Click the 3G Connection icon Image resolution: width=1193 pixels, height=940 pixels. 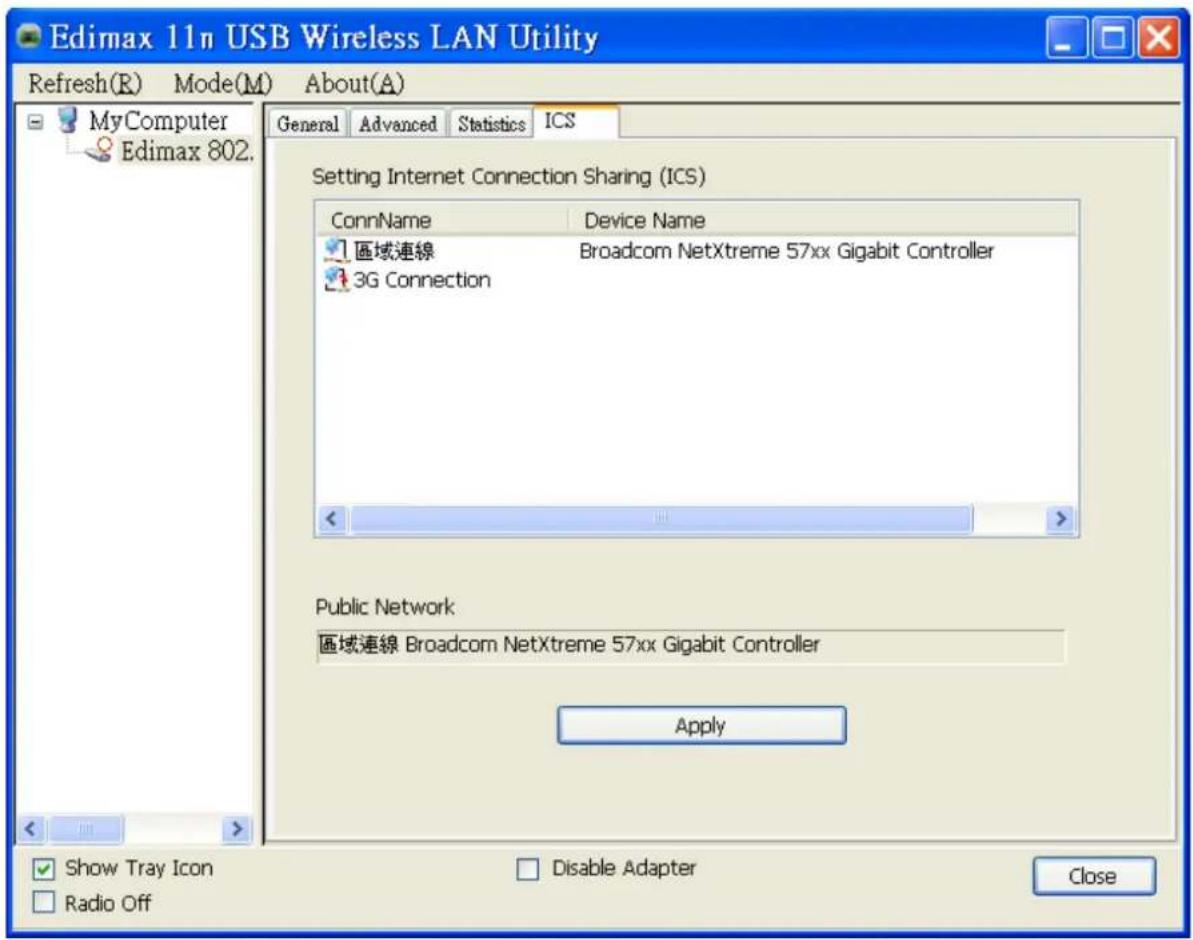pos(336,279)
